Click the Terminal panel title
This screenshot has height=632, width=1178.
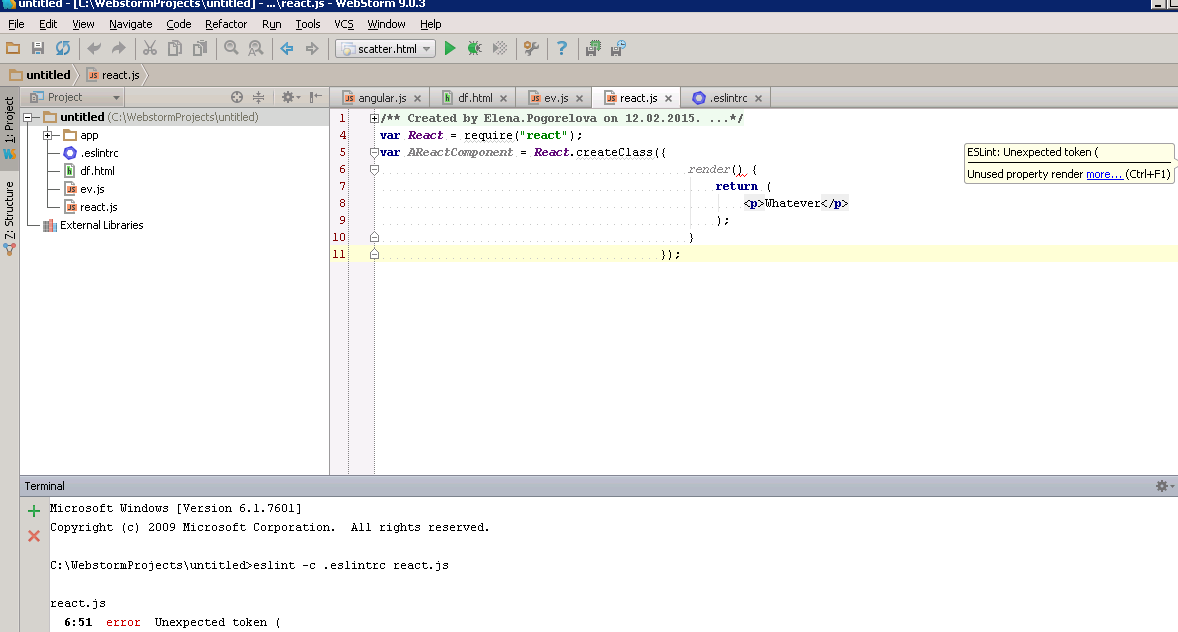(x=44, y=486)
